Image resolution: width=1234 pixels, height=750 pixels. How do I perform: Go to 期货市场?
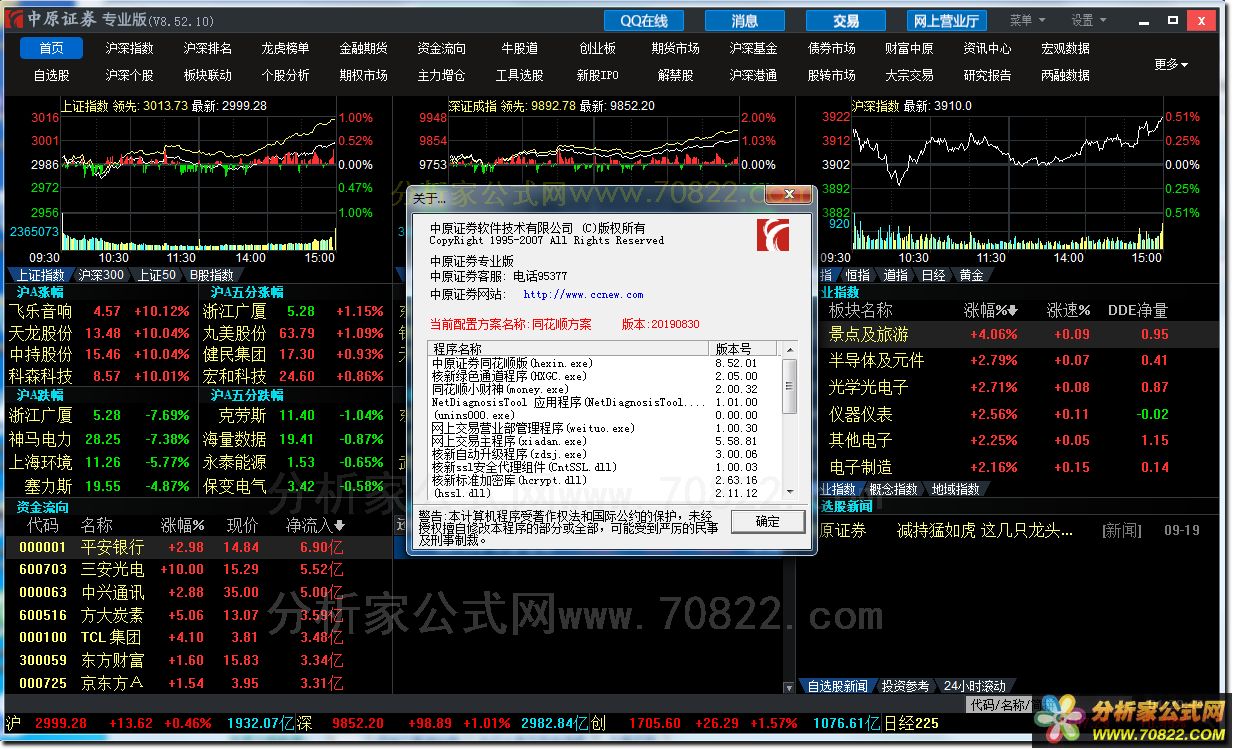coord(676,48)
